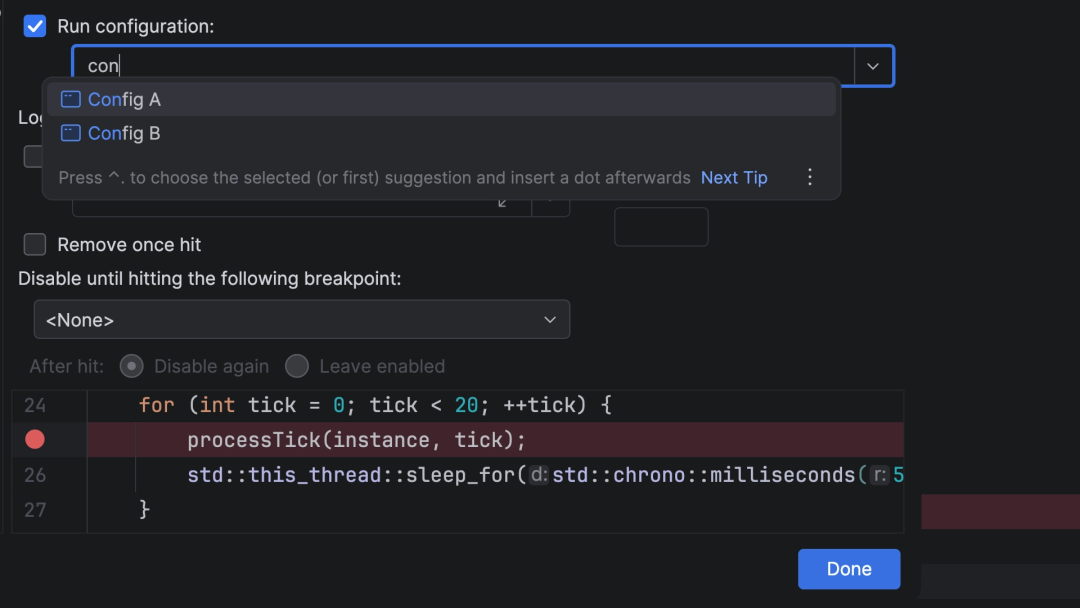This screenshot has width=1080, height=608.
Task: Click the closing brace on line 27
Action: [x=144, y=510]
